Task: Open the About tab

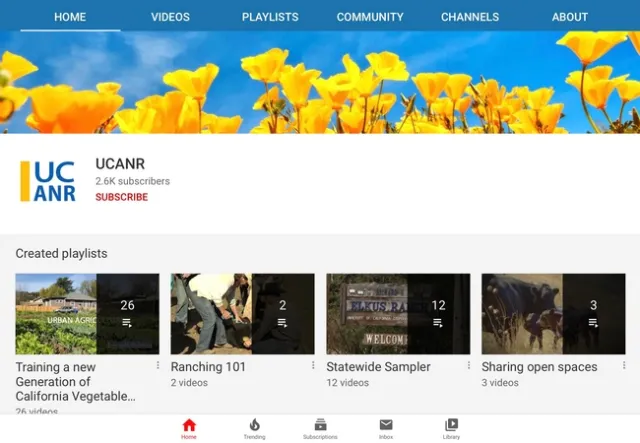Action: coord(570,17)
